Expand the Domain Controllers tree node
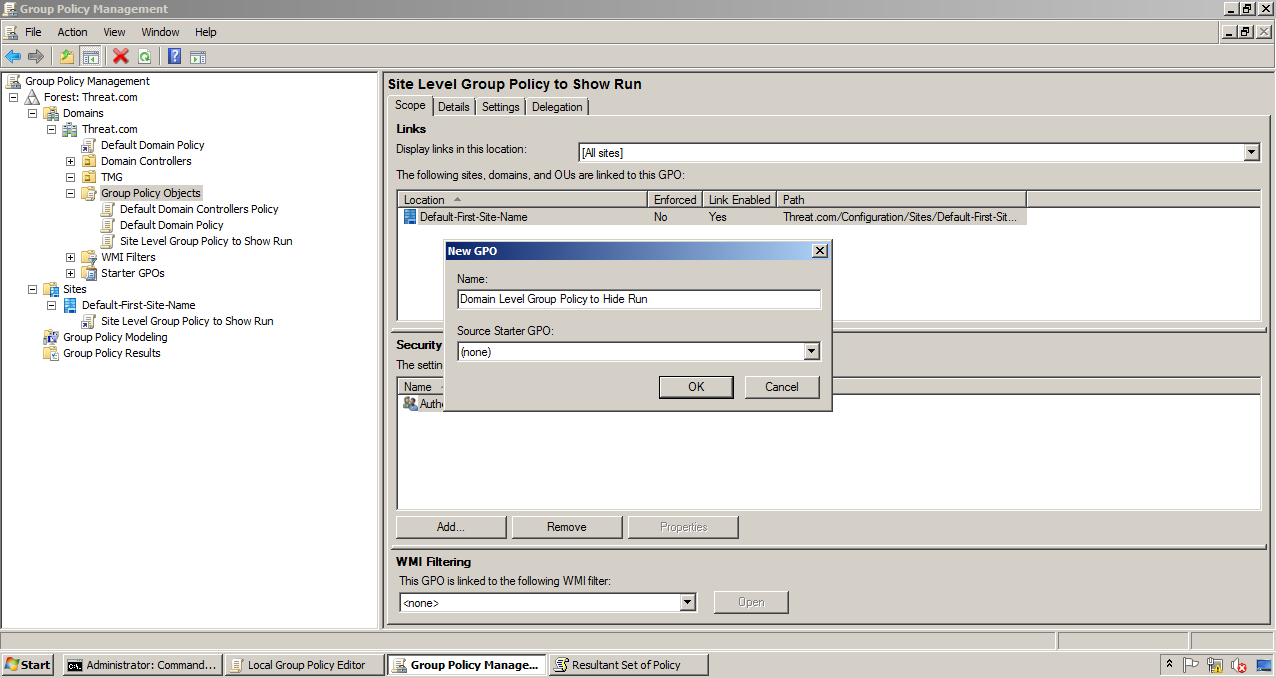1276x678 pixels. tap(70, 161)
